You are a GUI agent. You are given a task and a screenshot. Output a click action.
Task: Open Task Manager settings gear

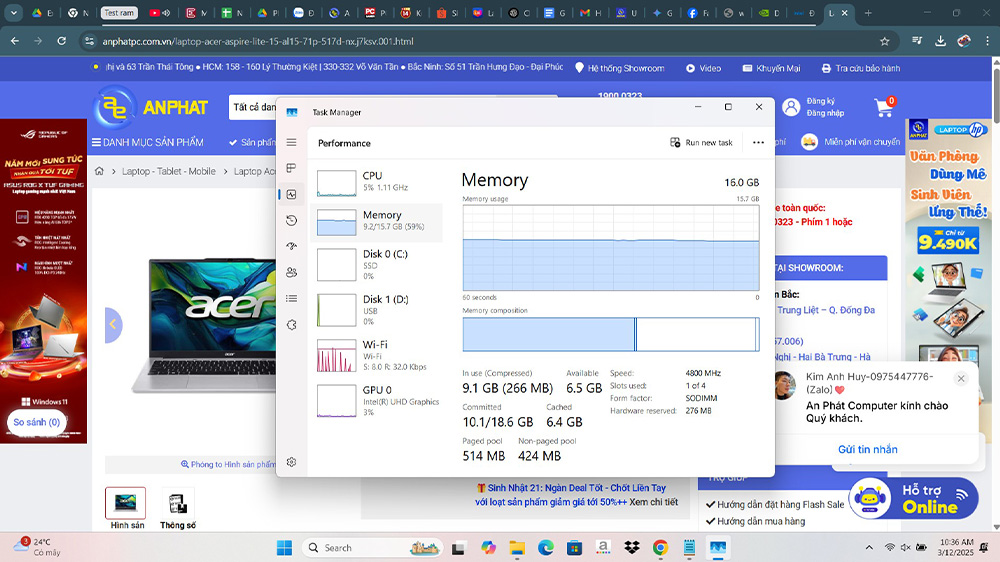291,462
